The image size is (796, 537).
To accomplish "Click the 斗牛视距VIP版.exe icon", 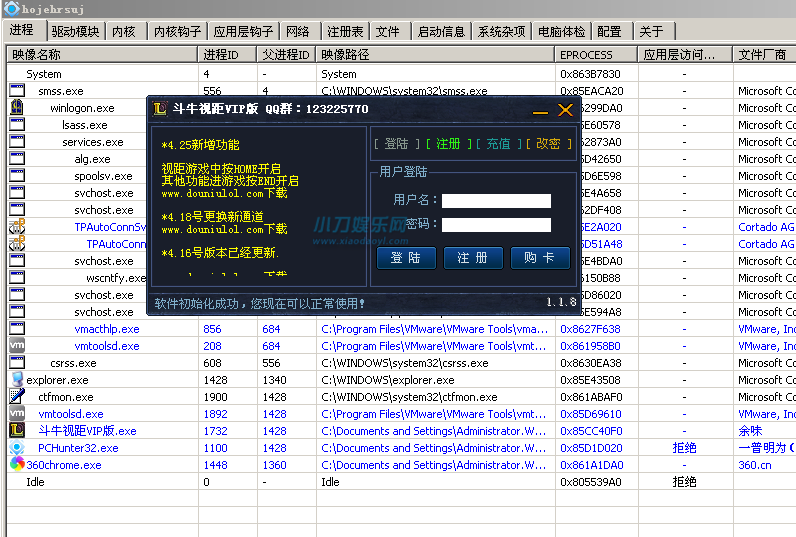I will [x=17, y=430].
